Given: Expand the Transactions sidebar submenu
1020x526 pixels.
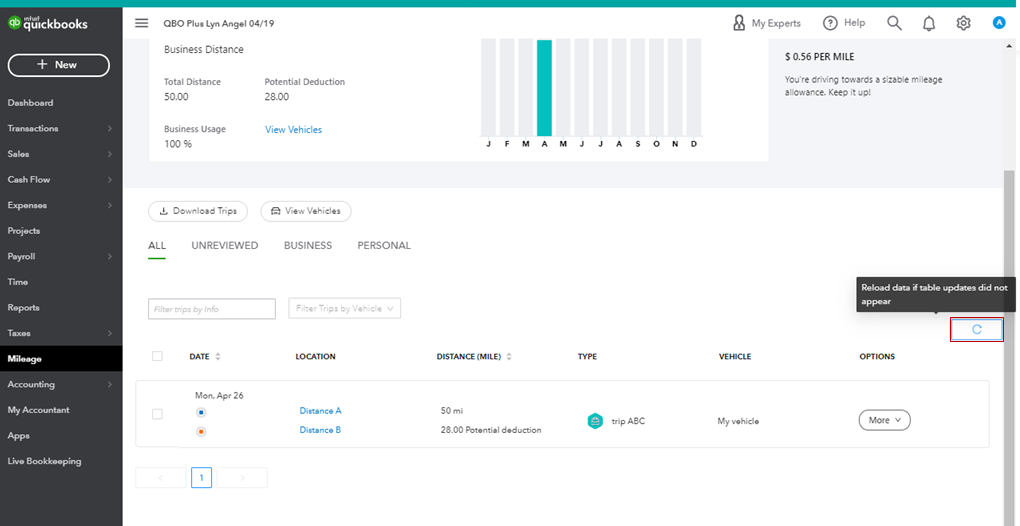Looking at the screenshot, I should [x=109, y=129].
